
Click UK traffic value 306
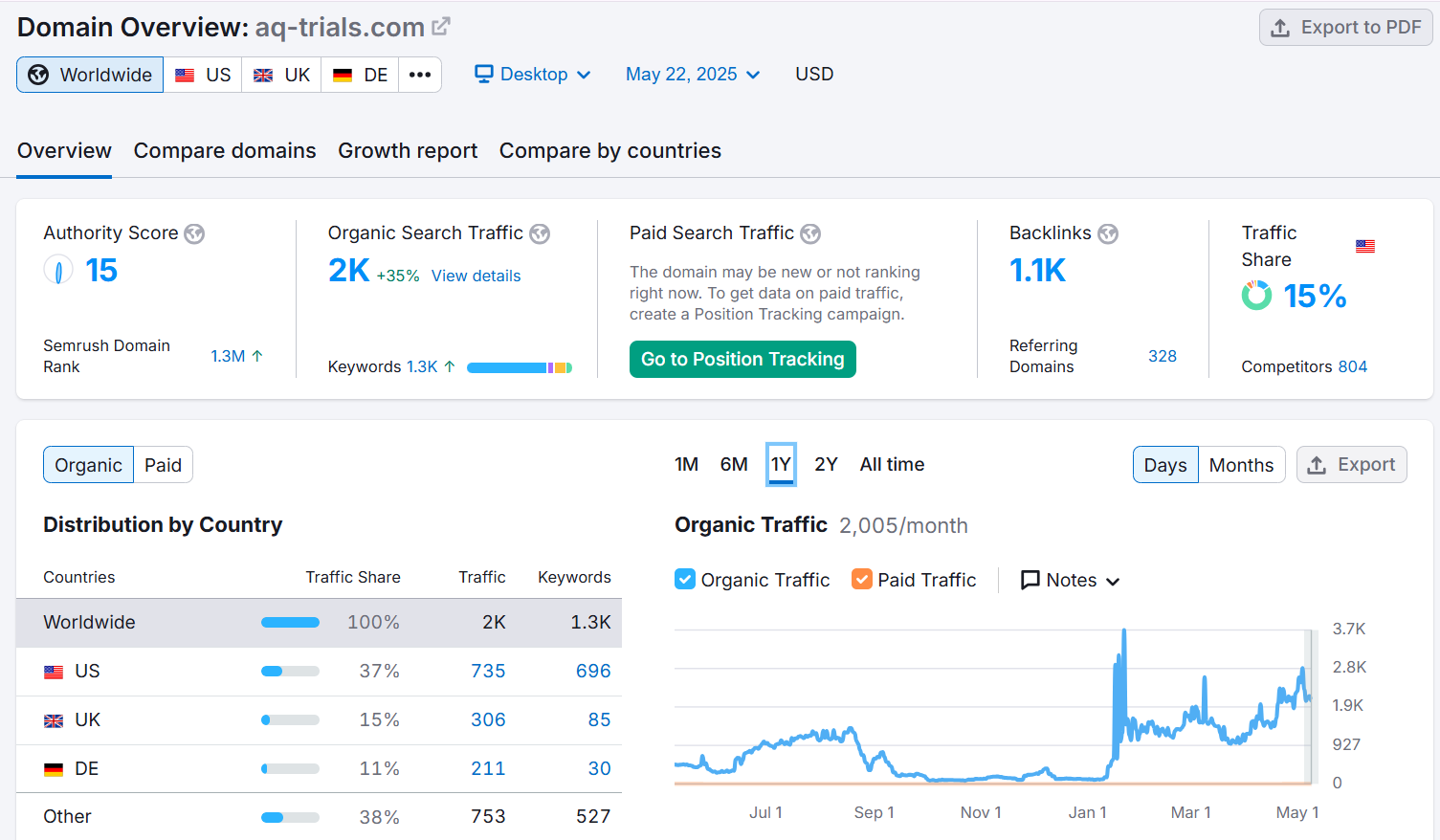click(488, 720)
